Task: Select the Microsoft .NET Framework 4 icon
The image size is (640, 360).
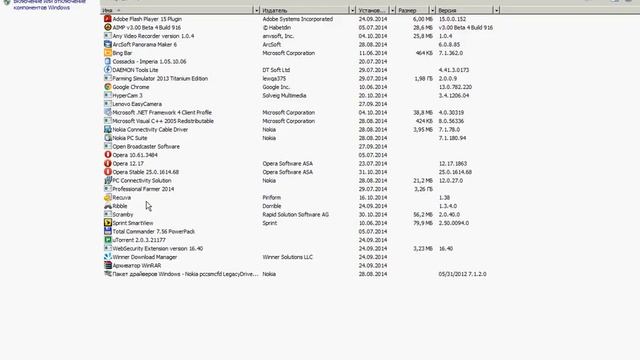Action: [x=108, y=112]
